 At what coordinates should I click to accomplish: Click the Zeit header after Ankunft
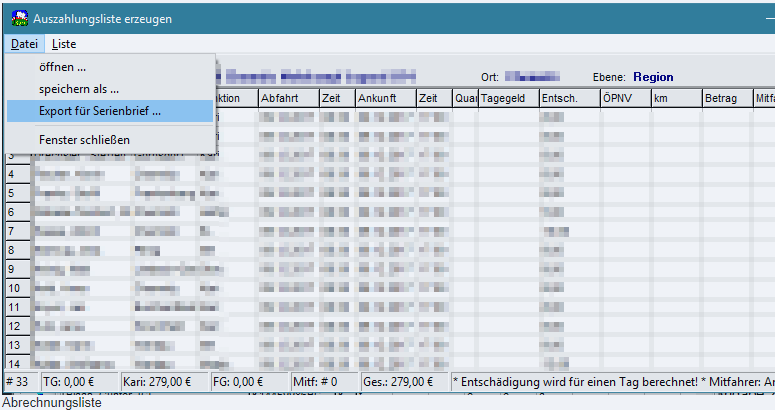pos(434,98)
